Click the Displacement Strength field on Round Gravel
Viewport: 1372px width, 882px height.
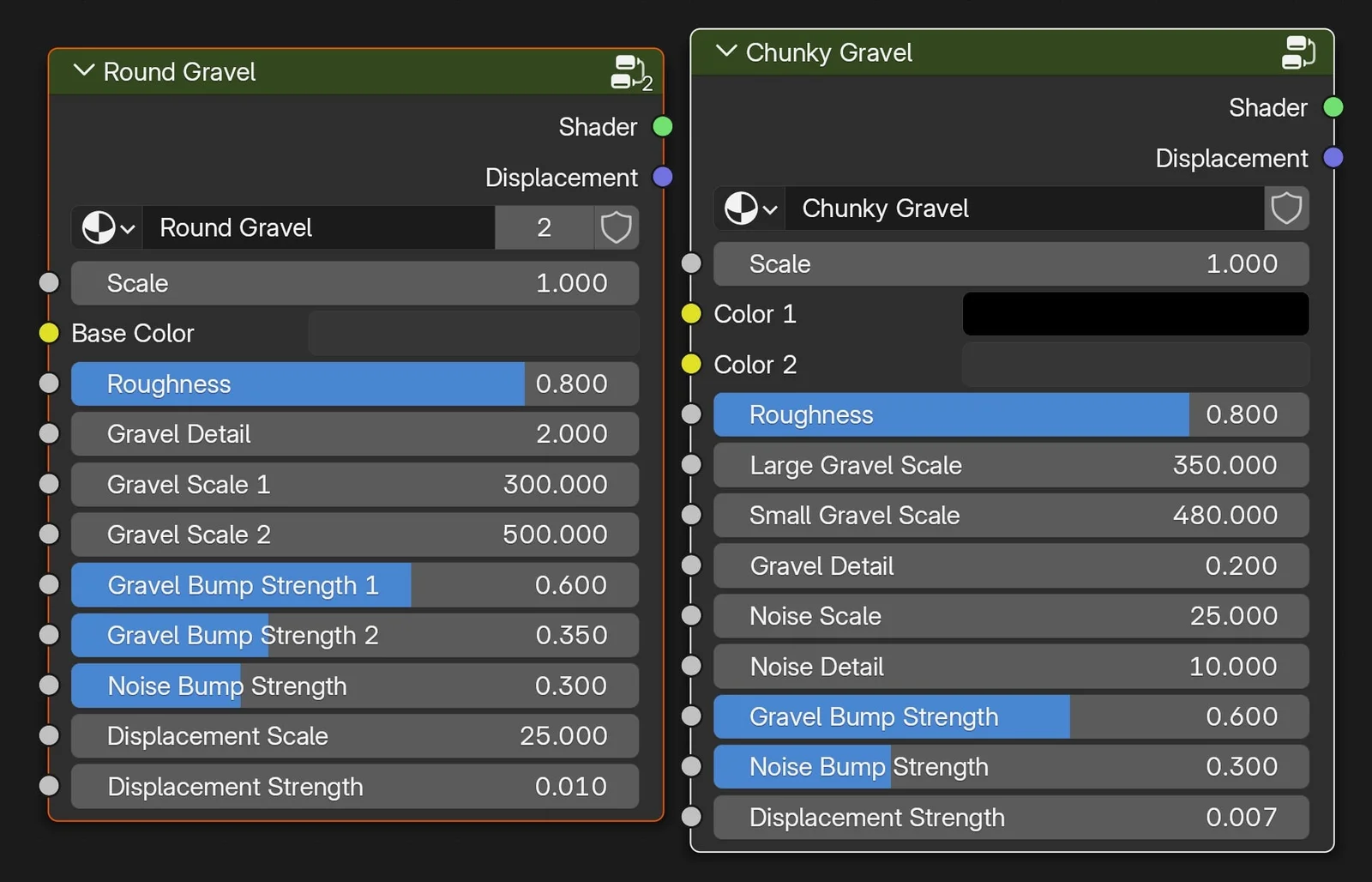tap(354, 787)
